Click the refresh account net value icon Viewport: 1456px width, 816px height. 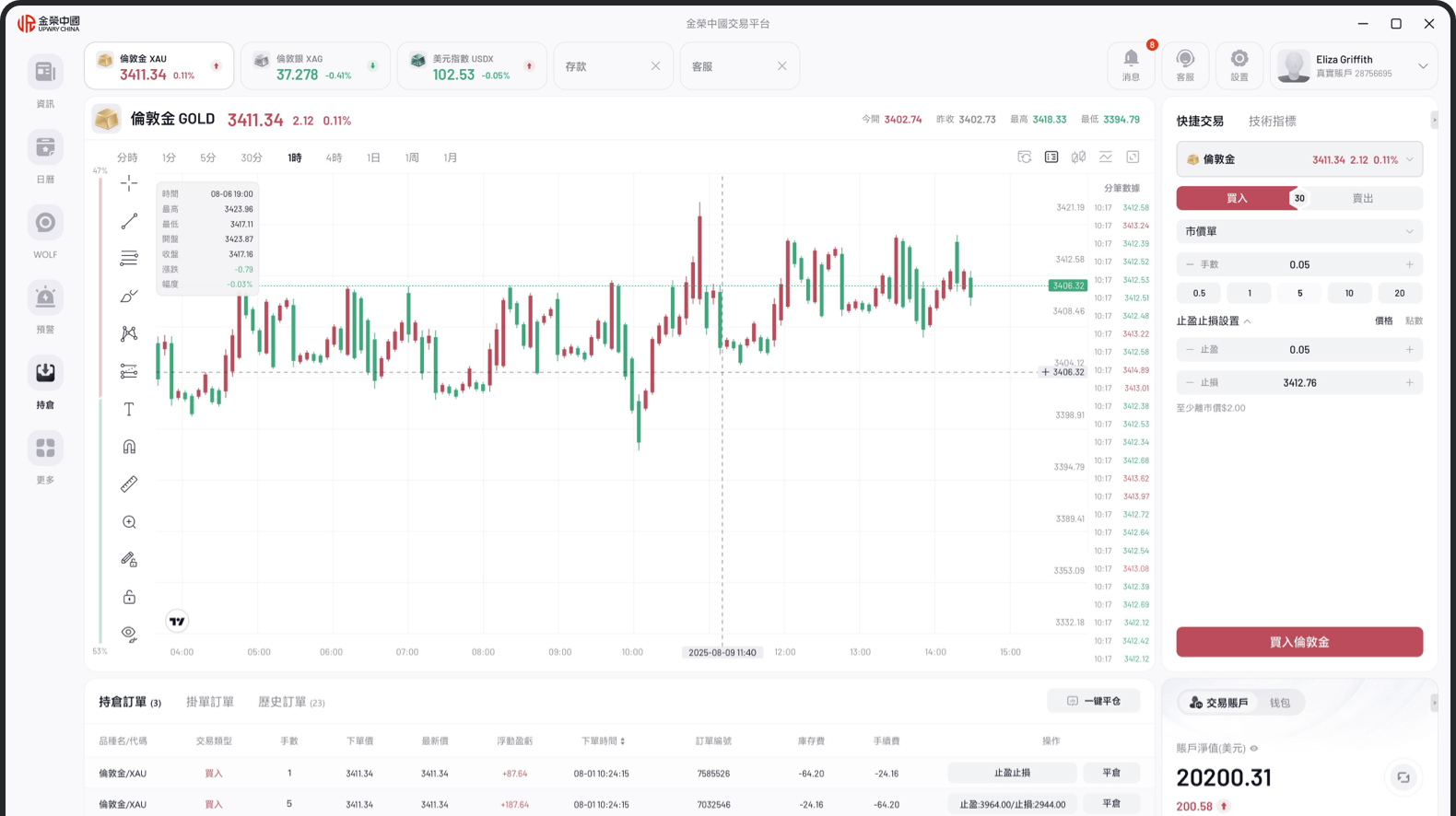pos(1403,777)
